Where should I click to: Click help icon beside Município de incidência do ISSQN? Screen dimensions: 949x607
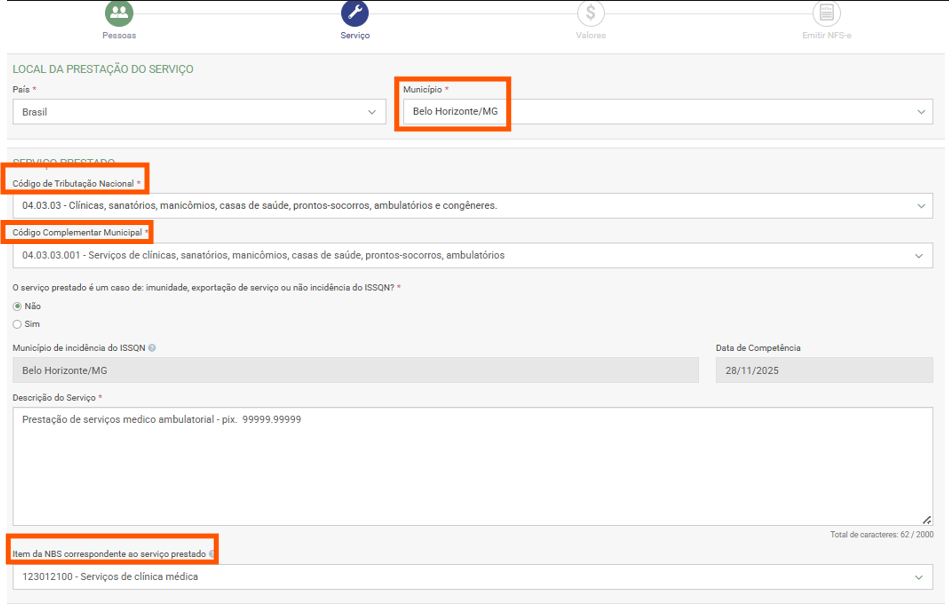pyautogui.click(x=152, y=348)
